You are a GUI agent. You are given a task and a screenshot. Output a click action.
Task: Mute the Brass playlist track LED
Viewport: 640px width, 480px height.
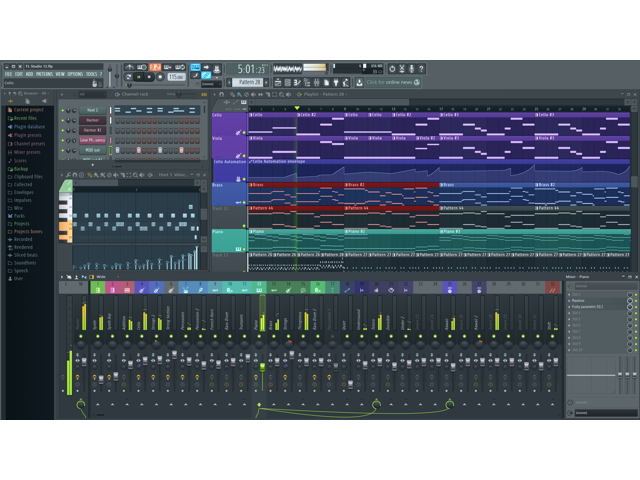[244, 202]
